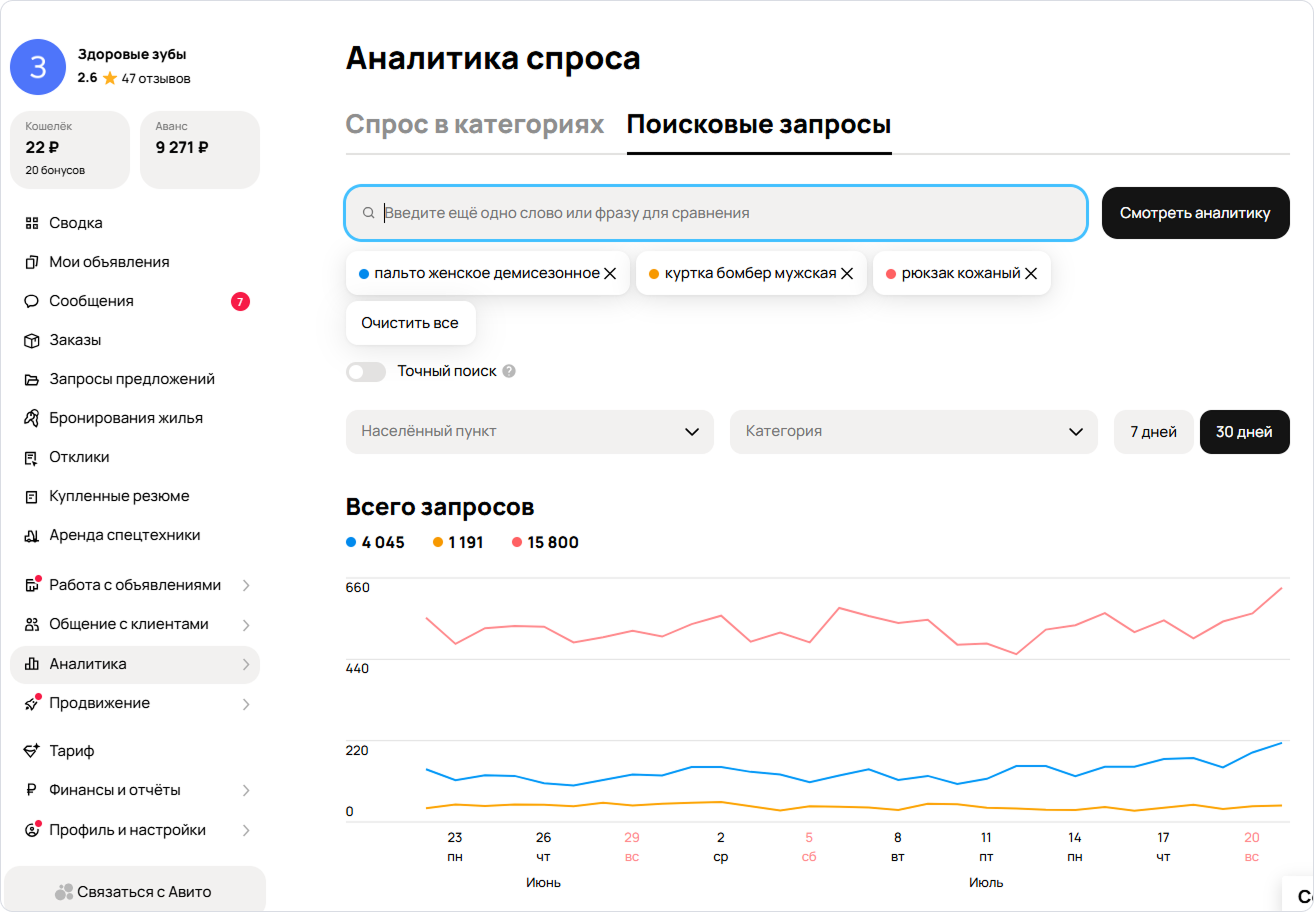1314x912 pixels.
Task: Click the Бронирования жилья icon
Action: [x=31, y=418]
